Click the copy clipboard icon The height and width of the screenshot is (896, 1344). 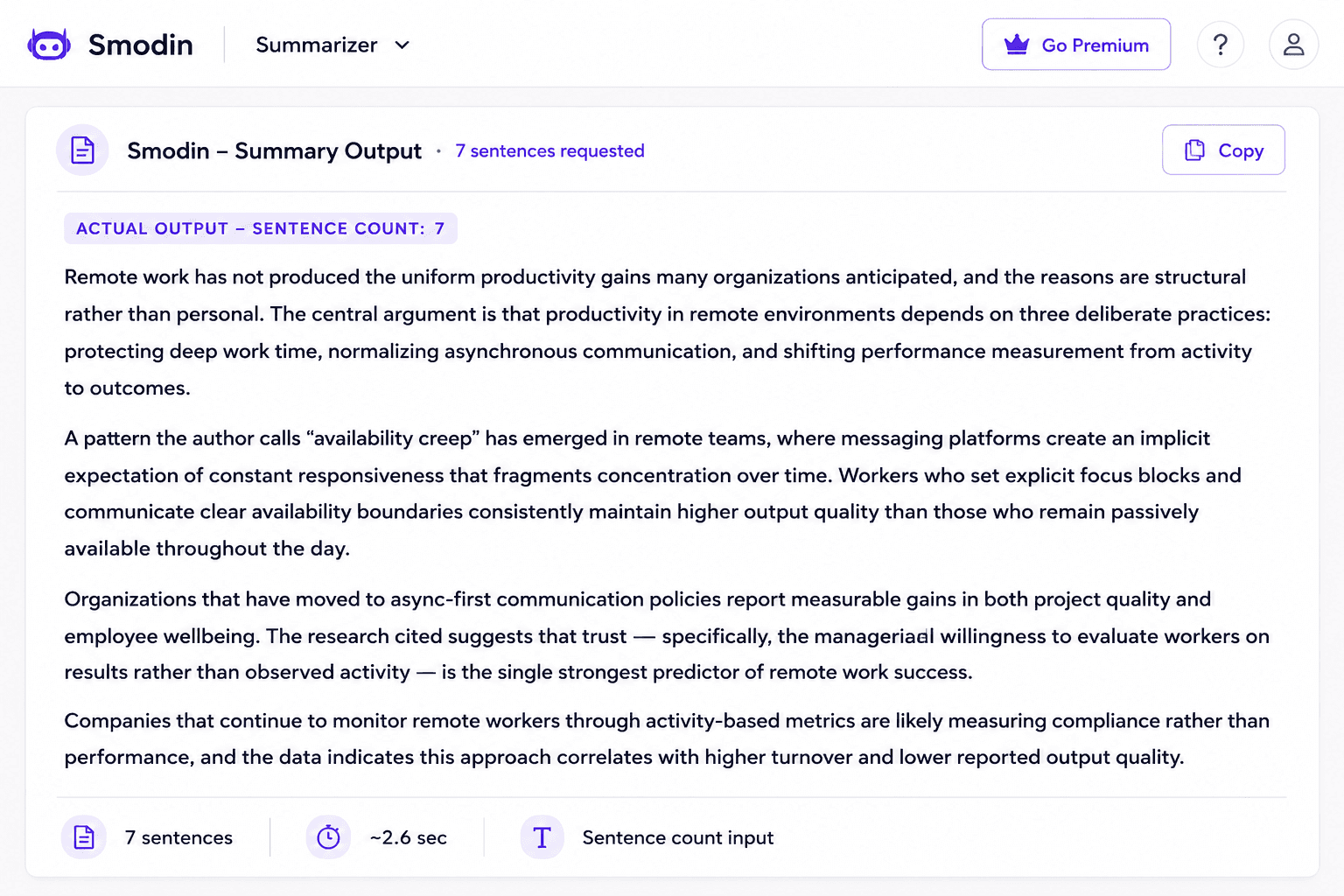tap(1194, 150)
